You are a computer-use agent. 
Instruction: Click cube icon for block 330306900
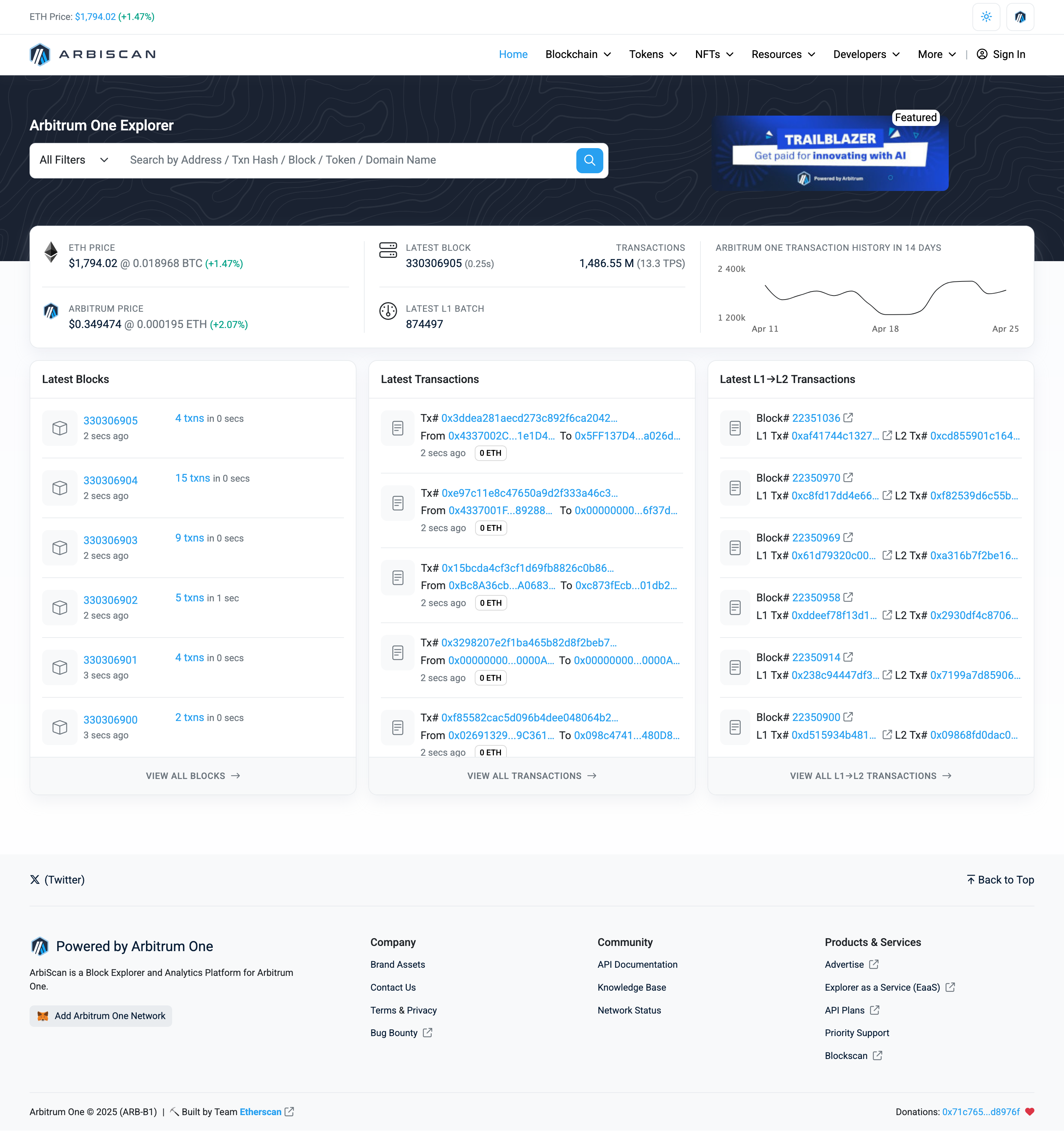point(60,727)
